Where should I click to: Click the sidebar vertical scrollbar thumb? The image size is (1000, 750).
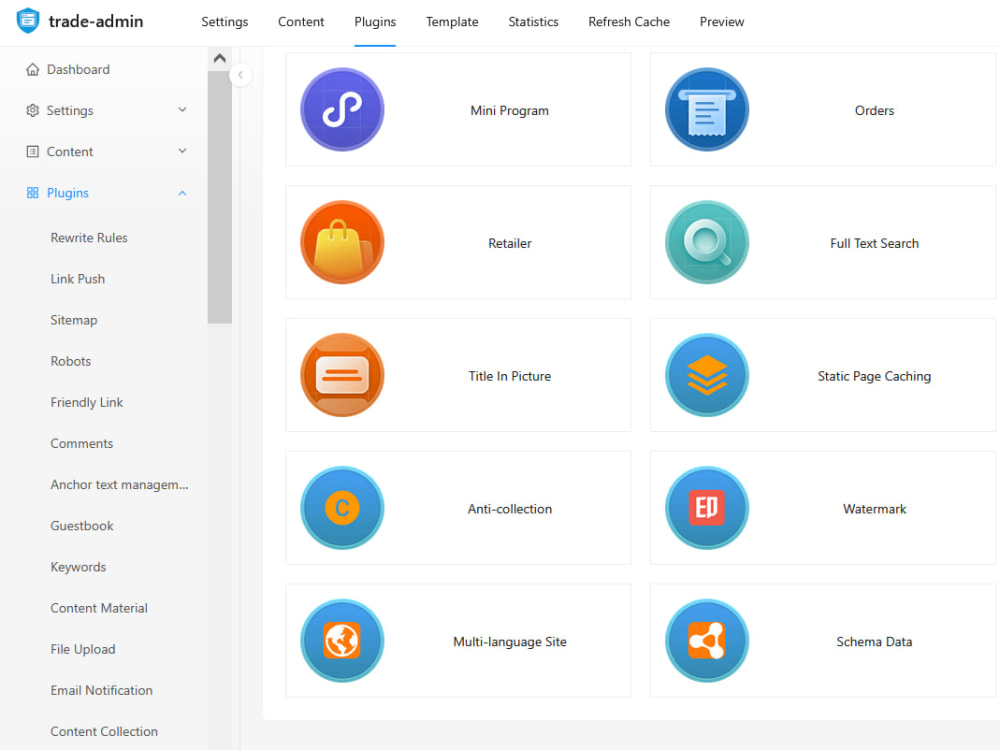[219, 197]
